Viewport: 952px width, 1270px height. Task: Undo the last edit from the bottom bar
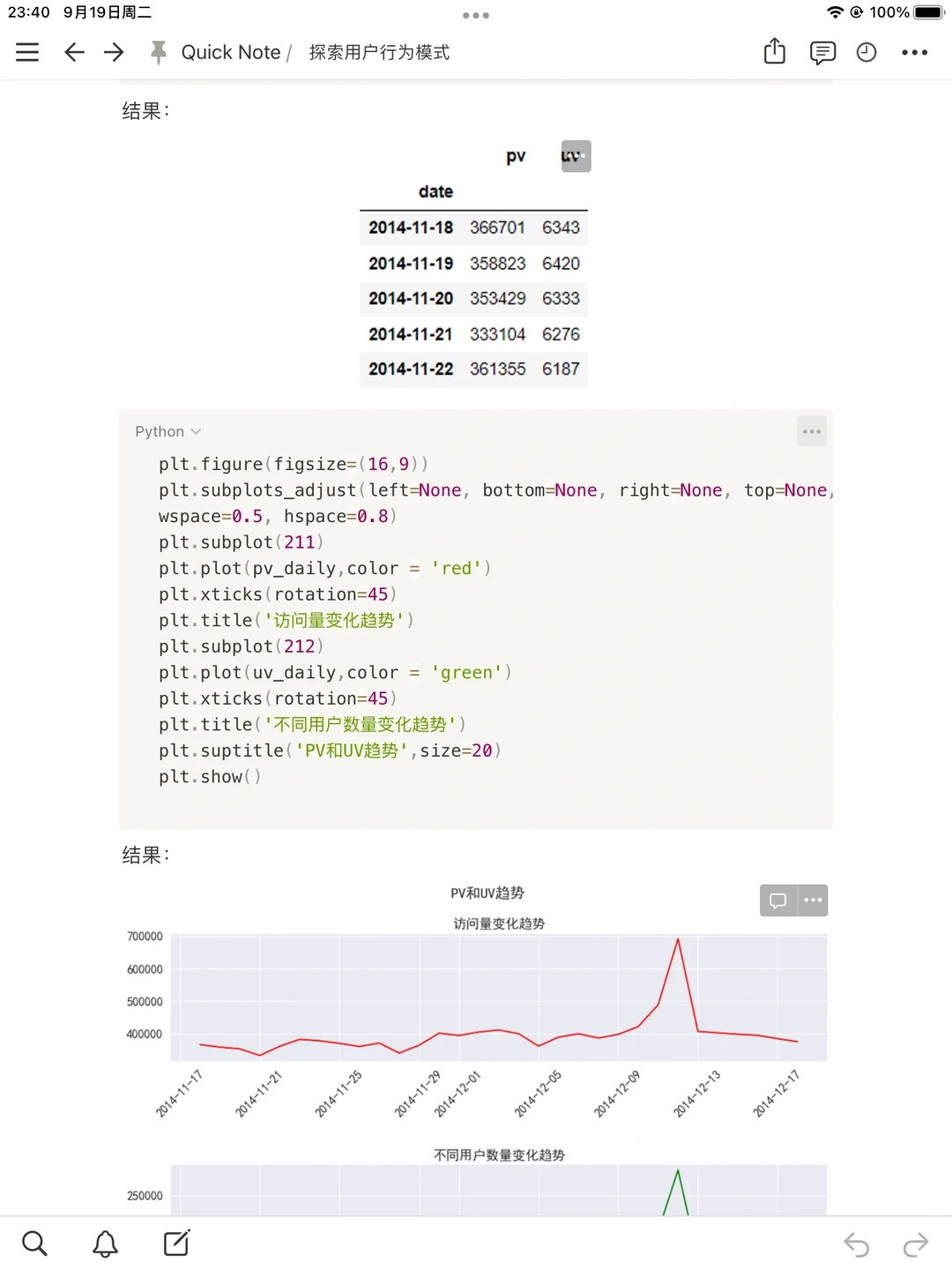tap(857, 1244)
